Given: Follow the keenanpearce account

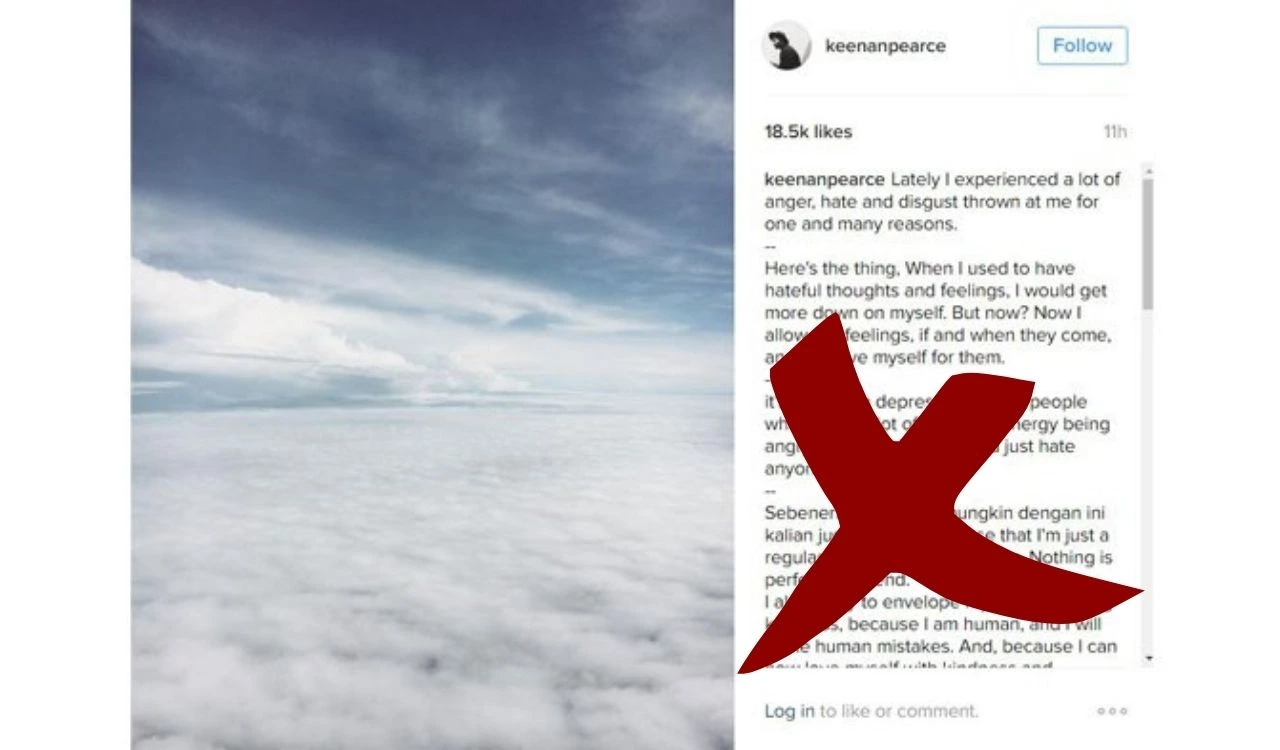Looking at the screenshot, I should coord(1082,46).
